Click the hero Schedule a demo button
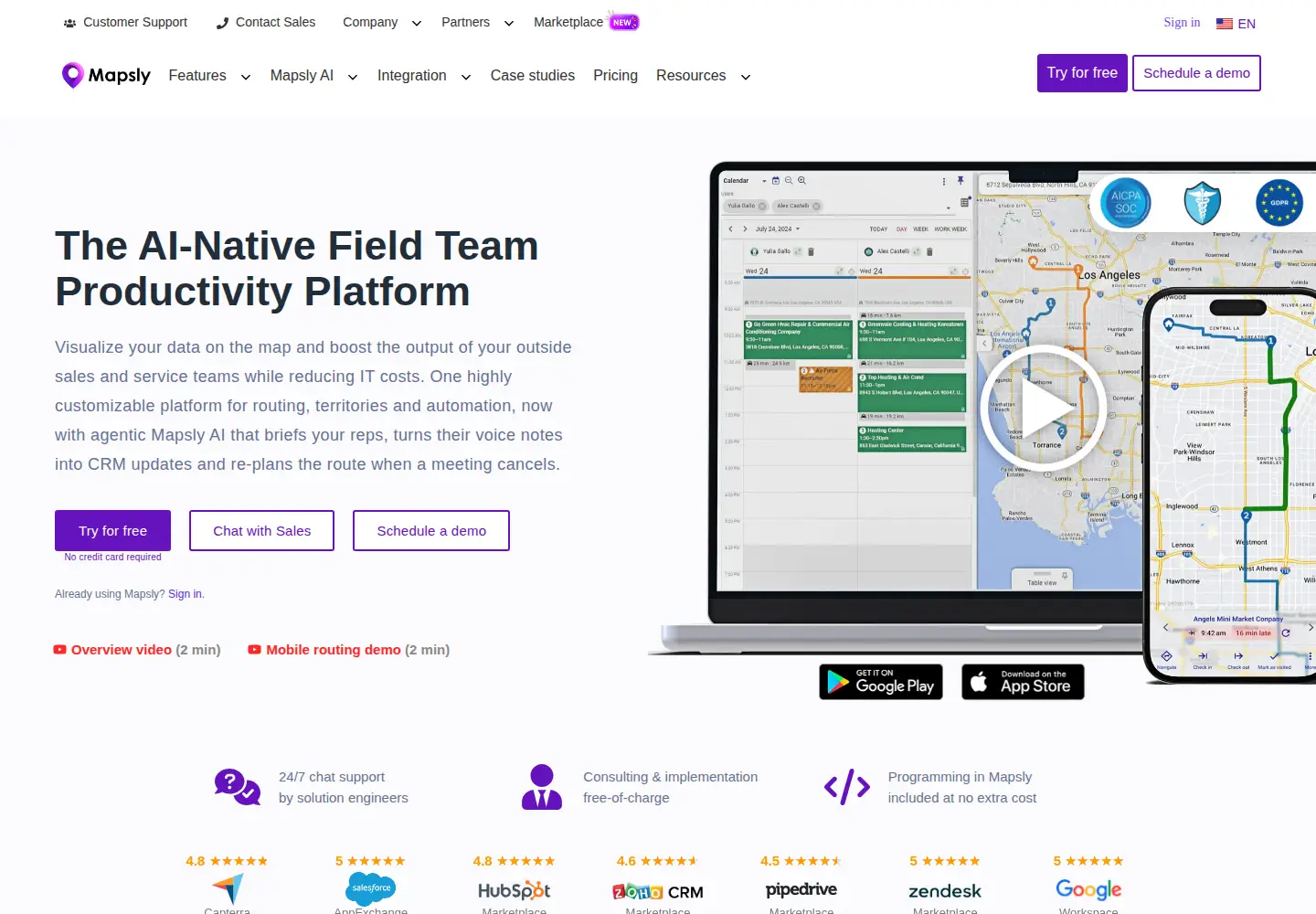Viewport: 1316px width, 914px height. coord(431,530)
